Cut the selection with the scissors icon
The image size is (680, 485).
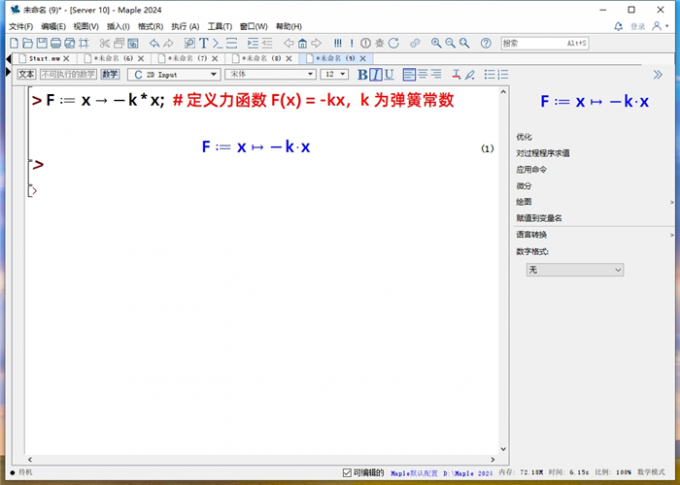tap(105, 43)
